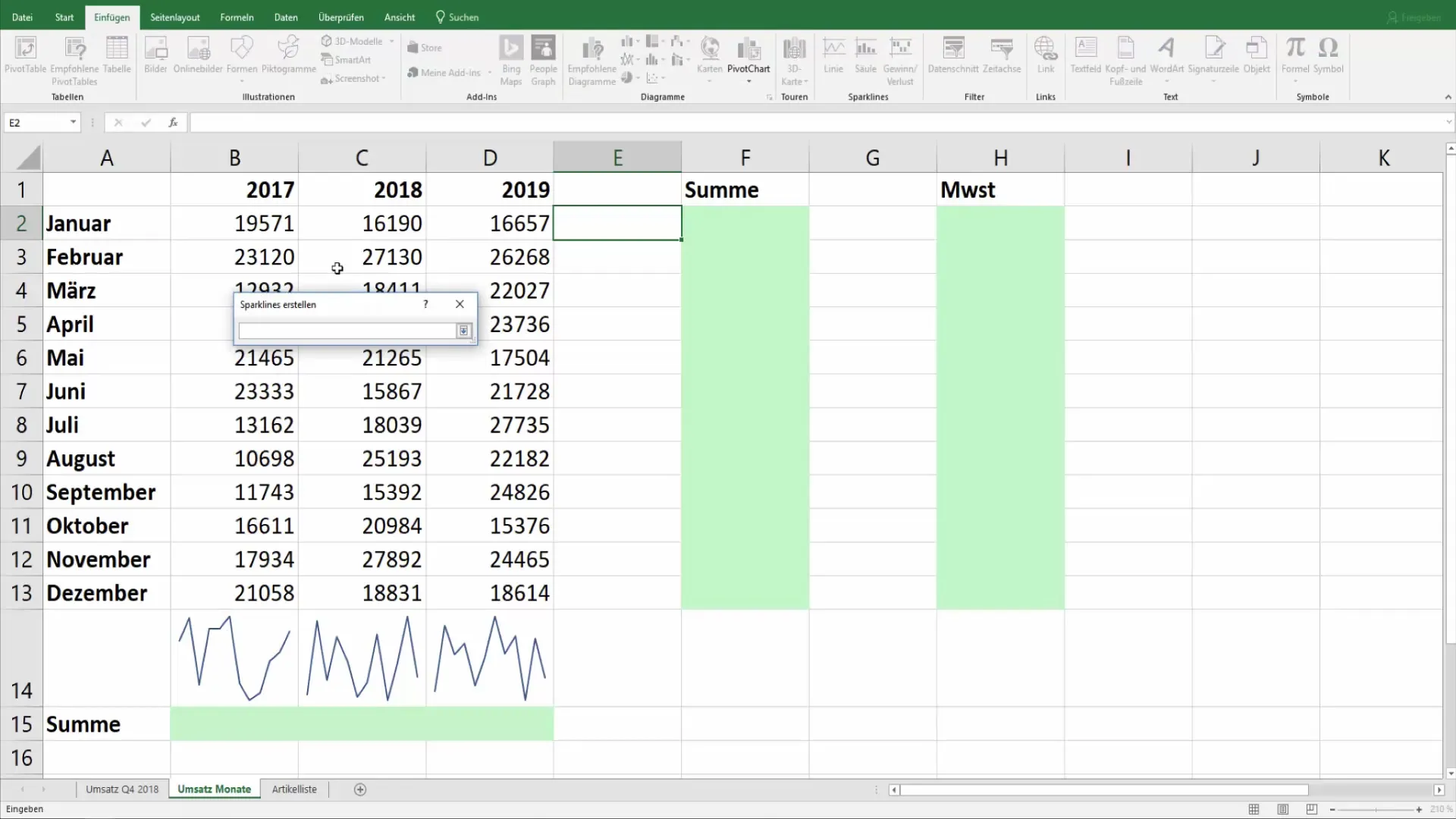1456x819 pixels.
Task: Start a 3D-Karte tour
Action: click(794, 61)
